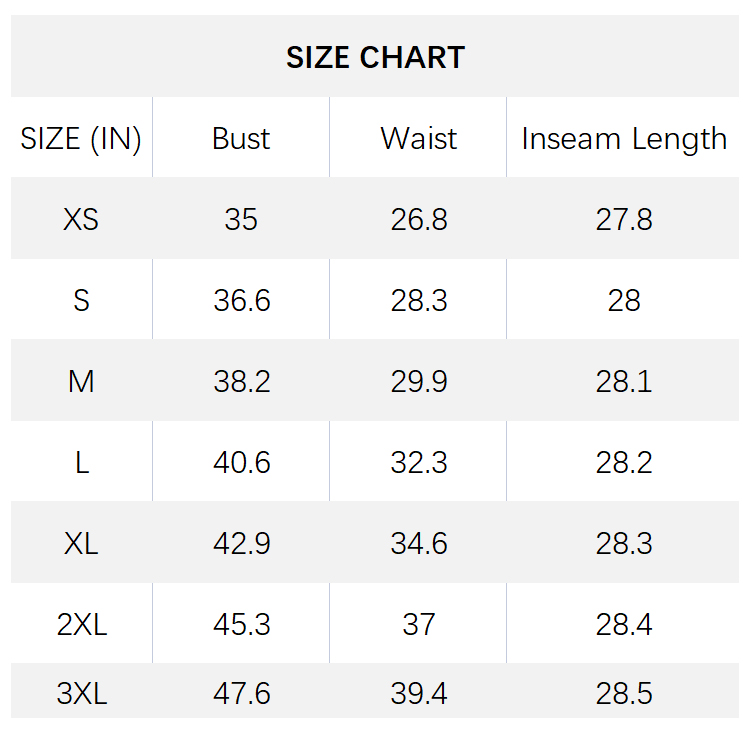Click the XS bust value 35

pos(241,219)
